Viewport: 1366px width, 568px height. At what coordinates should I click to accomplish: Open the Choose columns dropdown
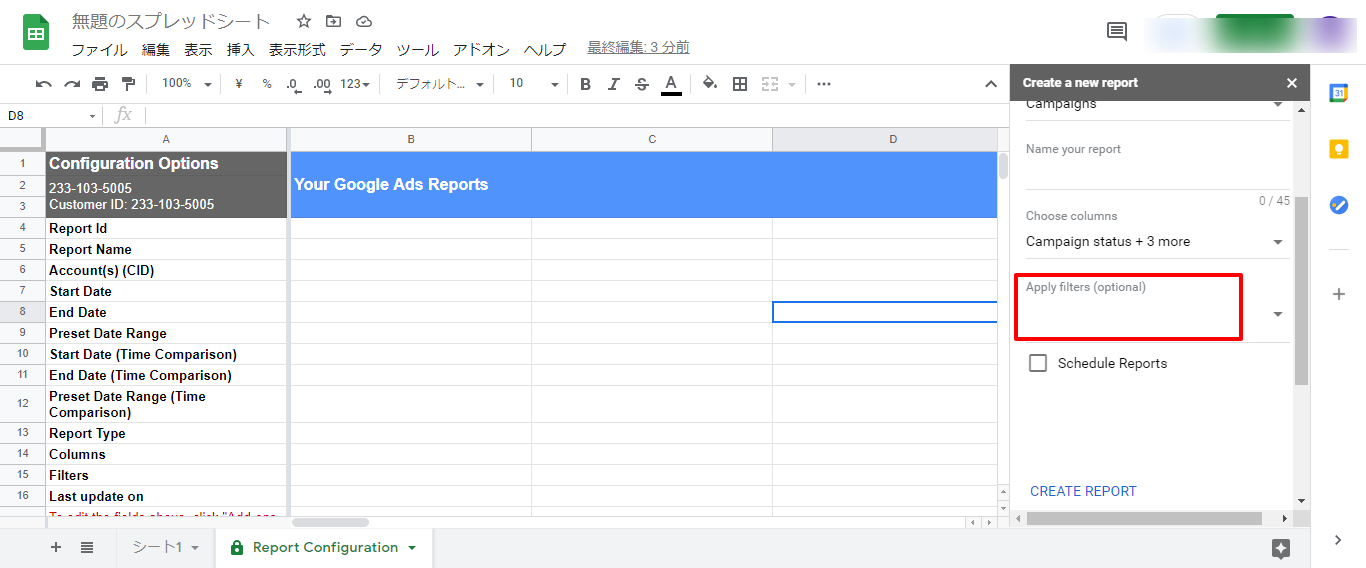[x=1156, y=241]
